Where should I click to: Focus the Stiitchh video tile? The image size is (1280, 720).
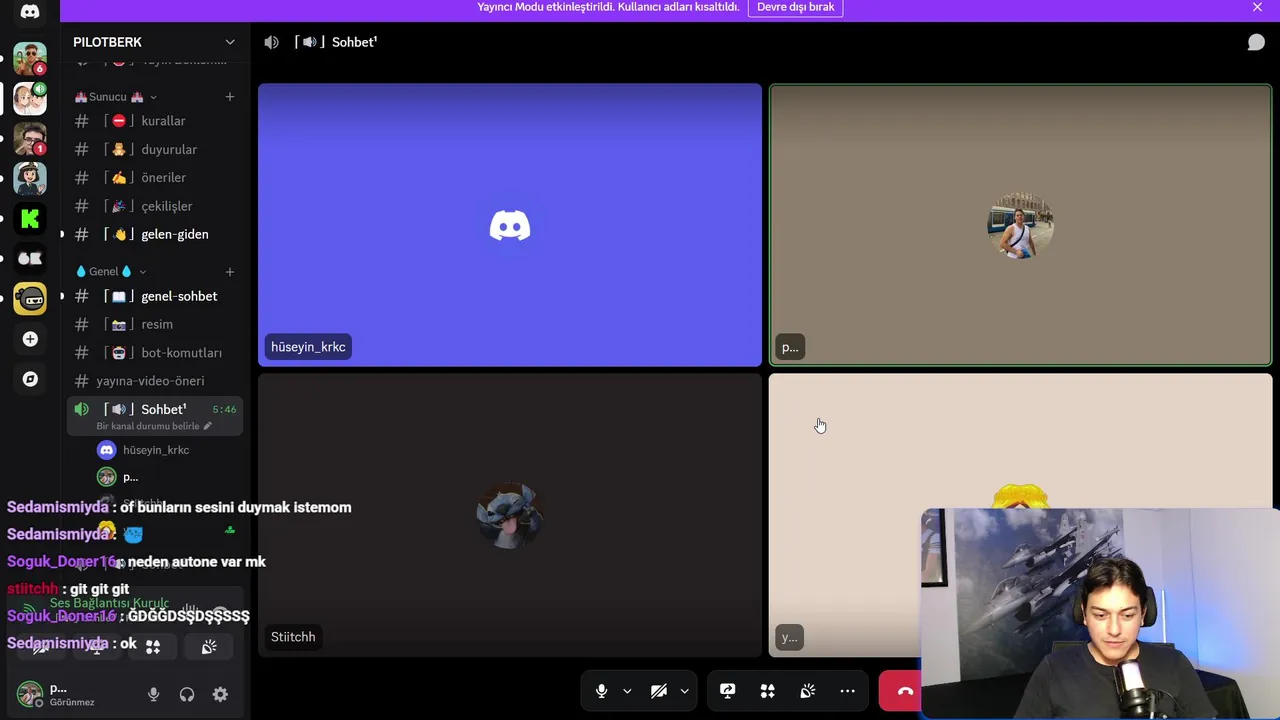(510, 515)
